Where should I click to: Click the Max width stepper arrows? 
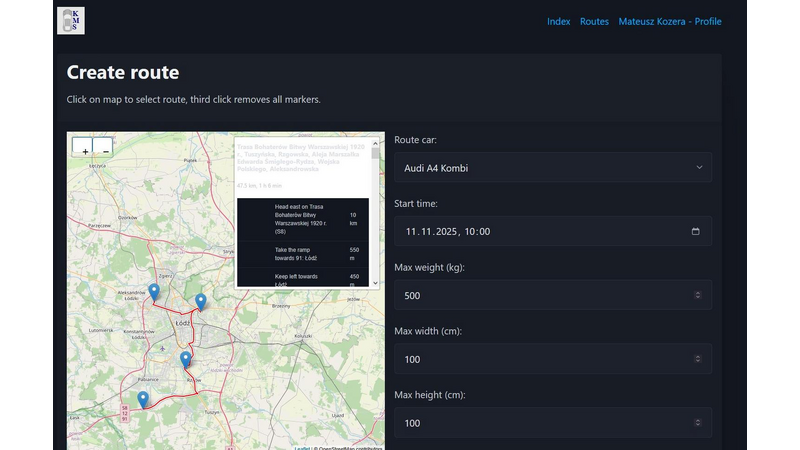tap(697, 359)
